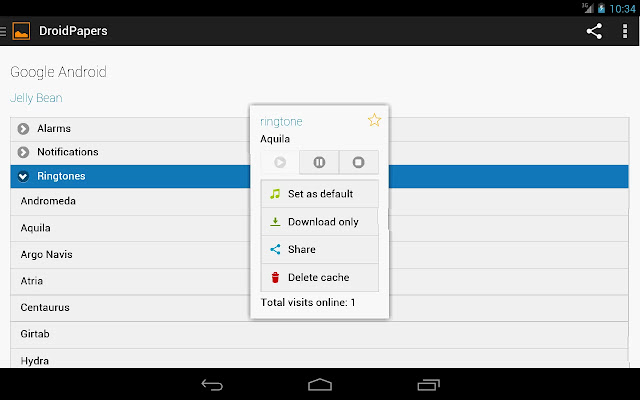Image resolution: width=640 pixels, height=400 pixels.
Task: Tap the 10:34 clock in status bar
Action: tap(622, 9)
